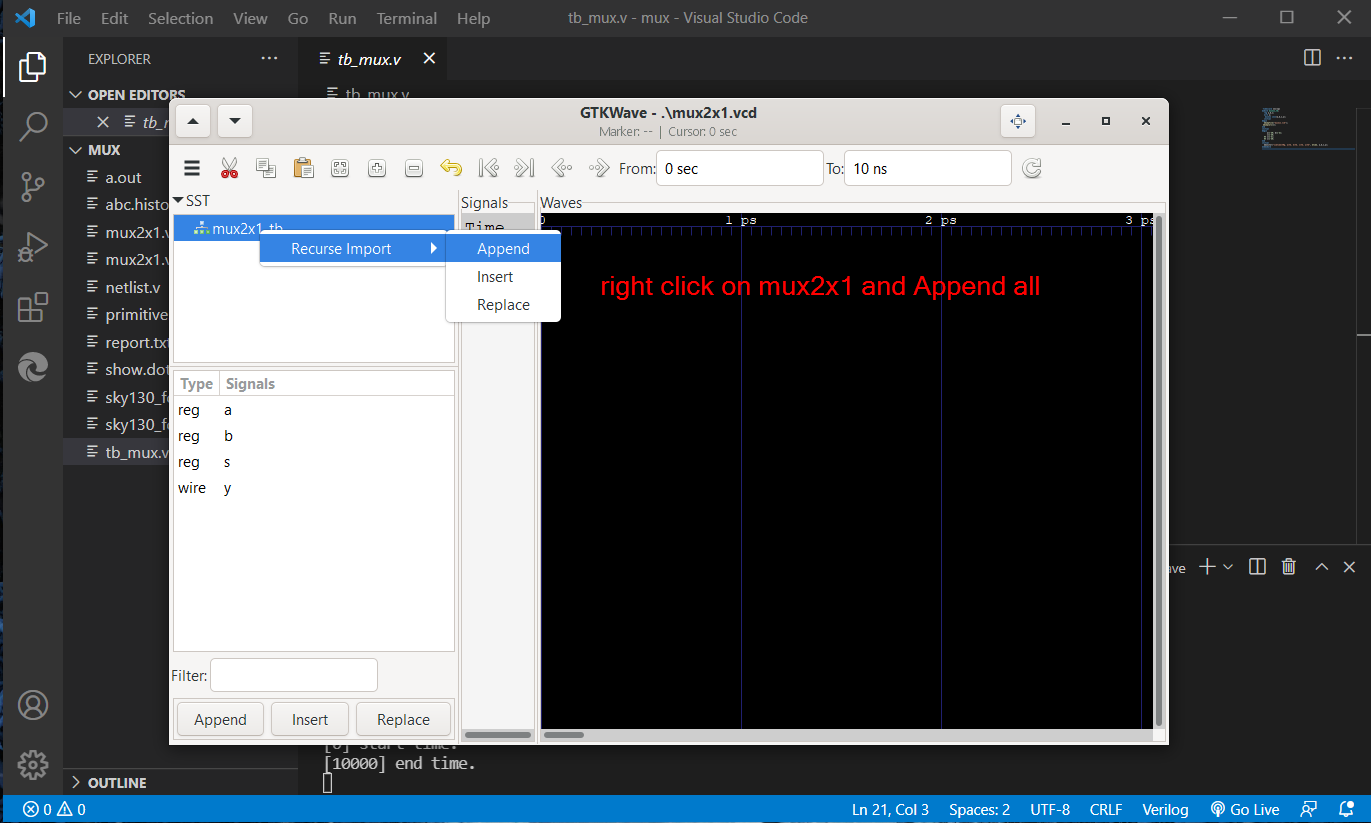Click Go Live in the status bar
The height and width of the screenshot is (823, 1371).
pyautogui.click(x=1244, y=809)
